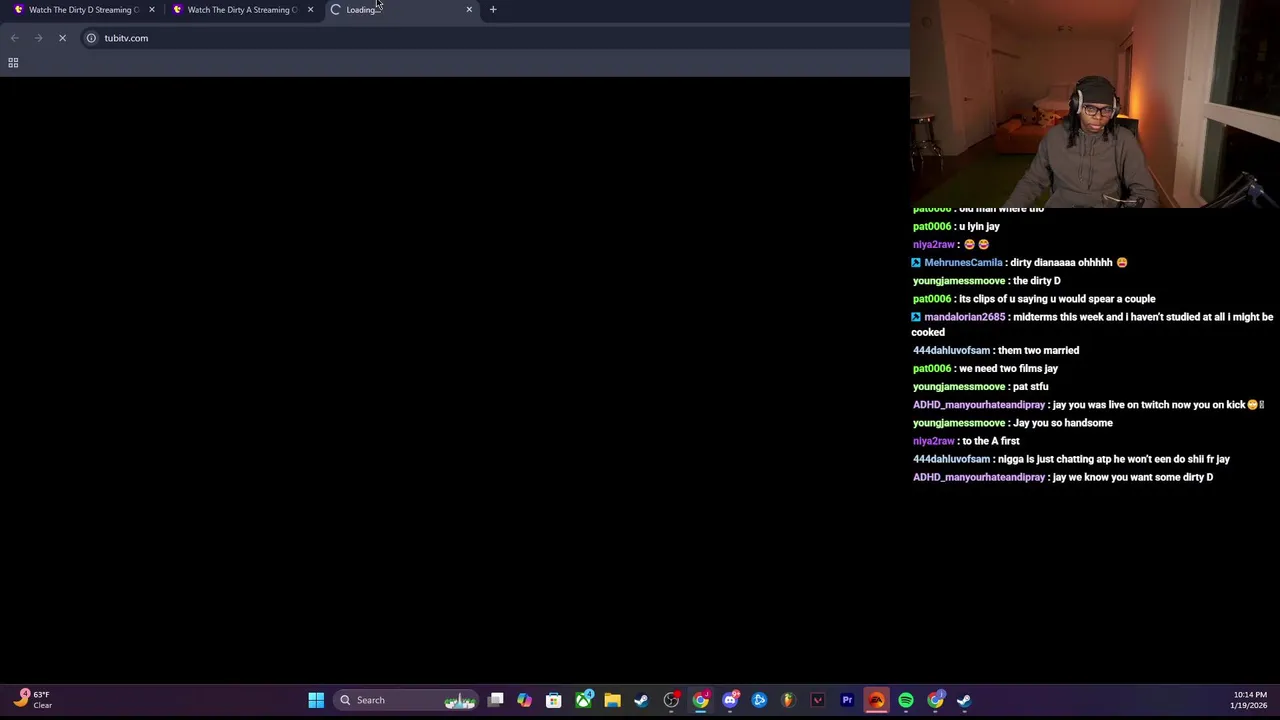Open the first Steam taskbar icon

point(641,700)
